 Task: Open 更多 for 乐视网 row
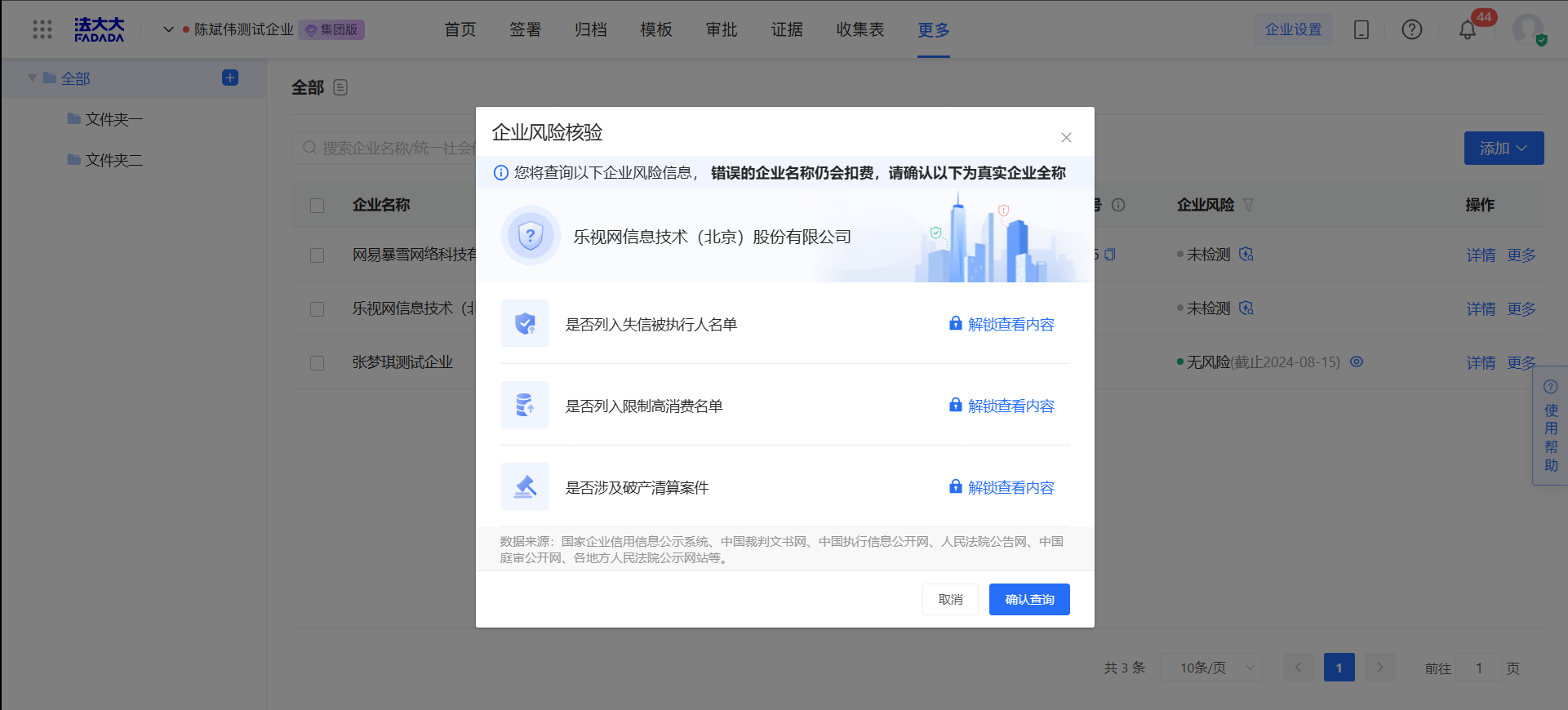(1521, 309)
